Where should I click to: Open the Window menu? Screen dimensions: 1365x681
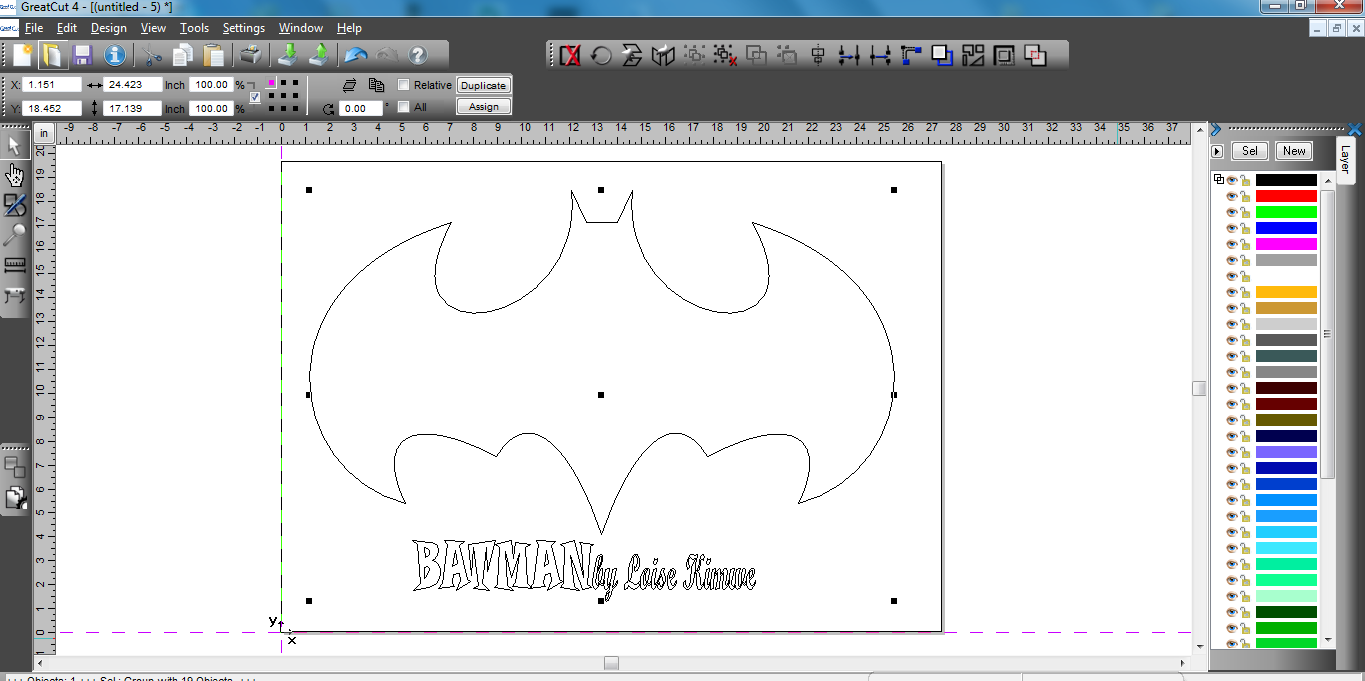301,28
